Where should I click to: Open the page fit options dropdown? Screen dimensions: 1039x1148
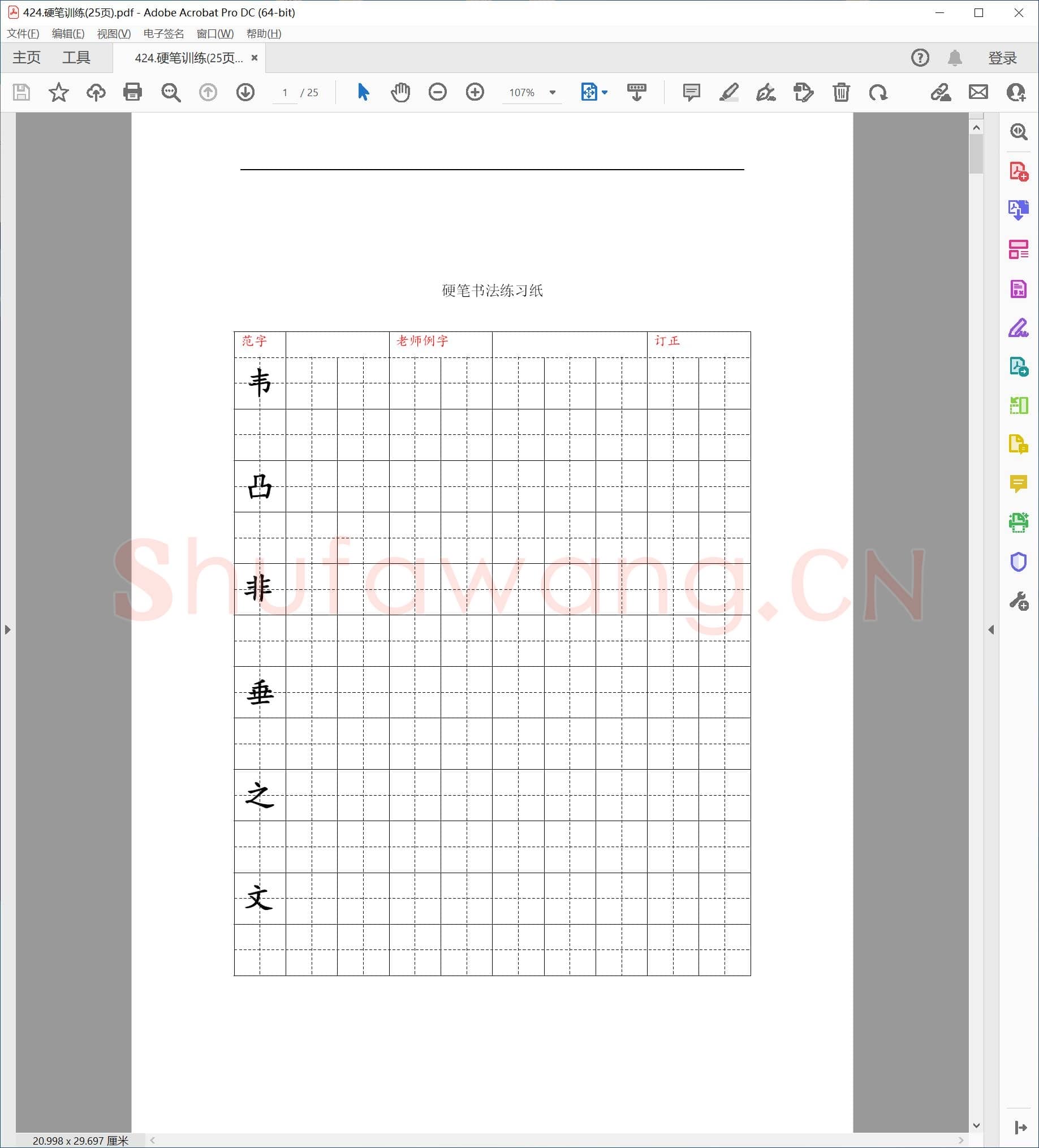tap(604, 92)
